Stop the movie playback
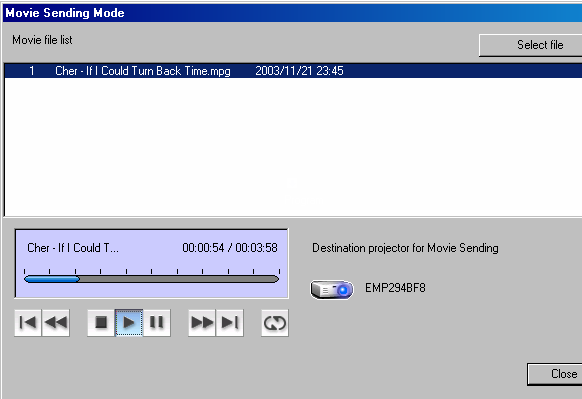This screenshot has width=582, height=399. tap(101, 323)
